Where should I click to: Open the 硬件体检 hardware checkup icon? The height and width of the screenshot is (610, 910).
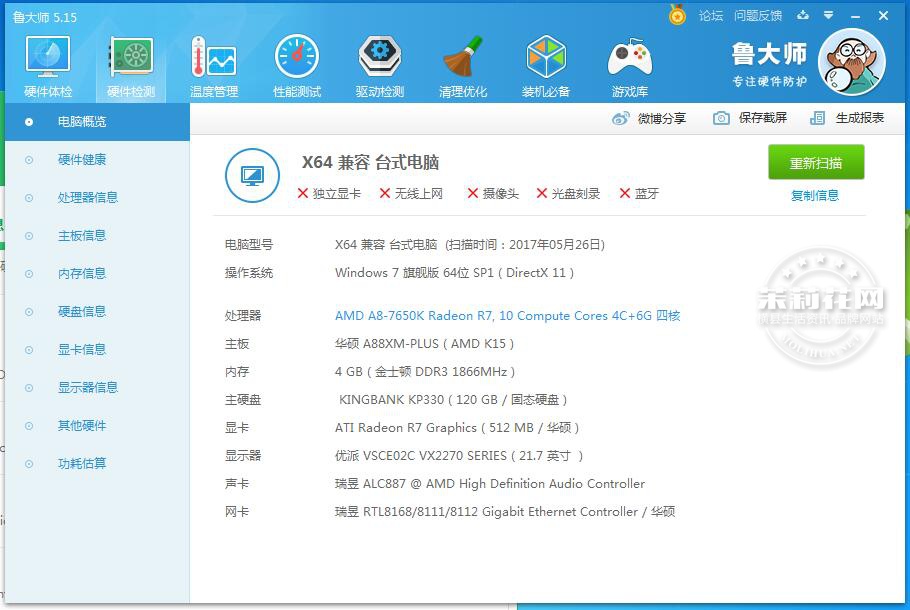point(48,66)
